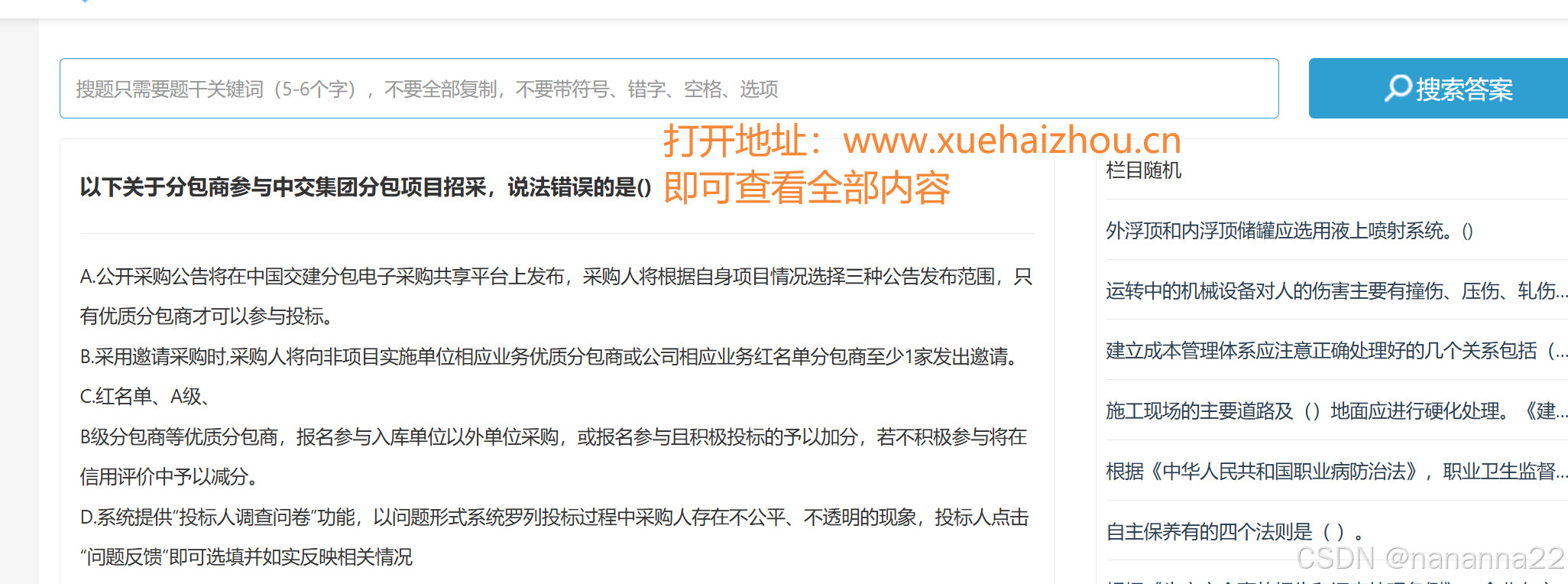Viewport: 1568px width, 584px height.
Task: Open link 建立成本管理体系应注意正确处理
Action: pos(1336,351)
